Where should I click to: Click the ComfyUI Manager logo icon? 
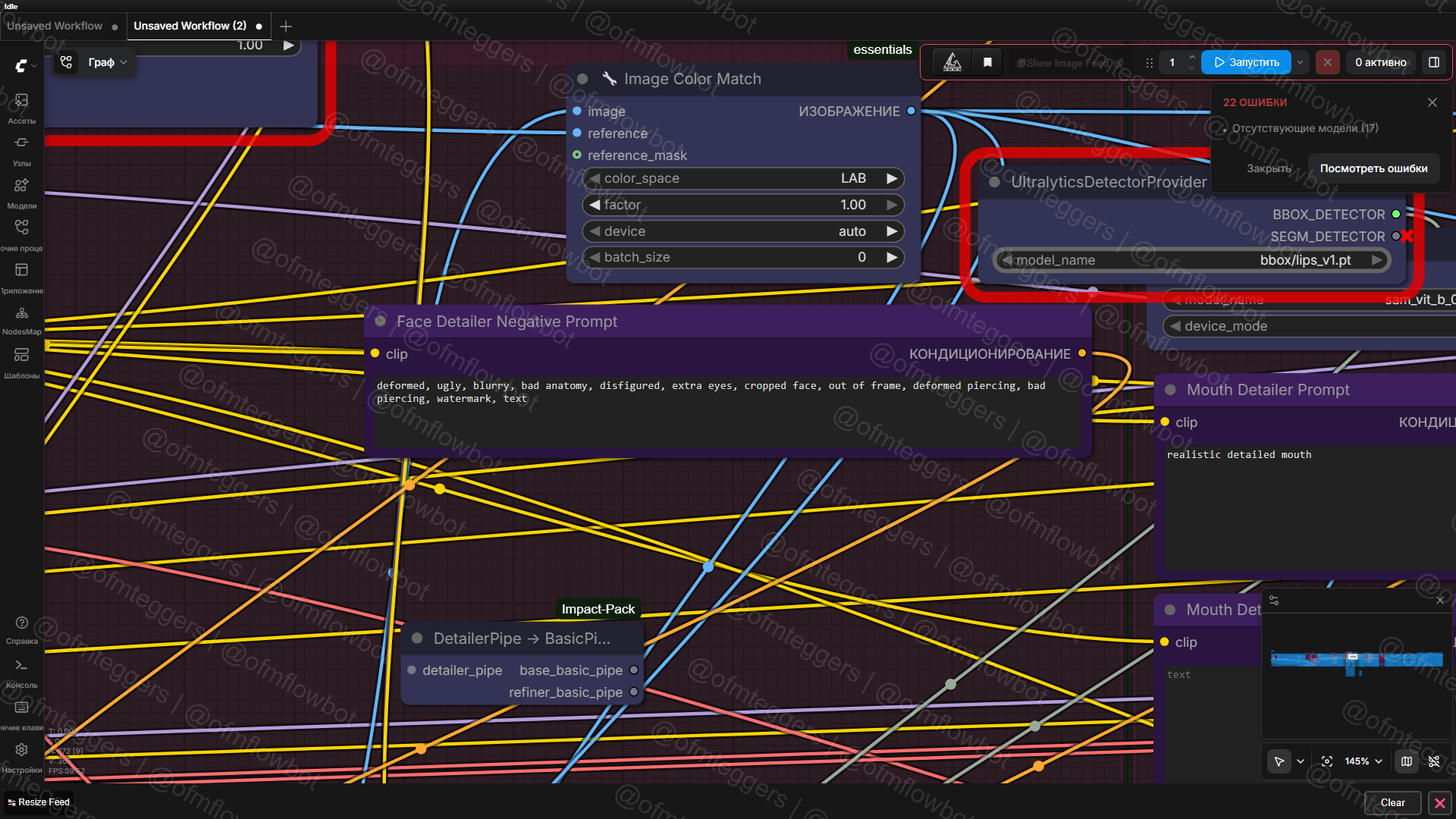(952, 62)
